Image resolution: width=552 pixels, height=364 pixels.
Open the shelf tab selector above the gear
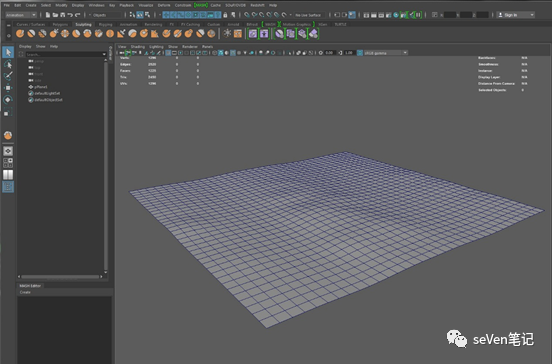pyautogui.click(x=8, y=25)
